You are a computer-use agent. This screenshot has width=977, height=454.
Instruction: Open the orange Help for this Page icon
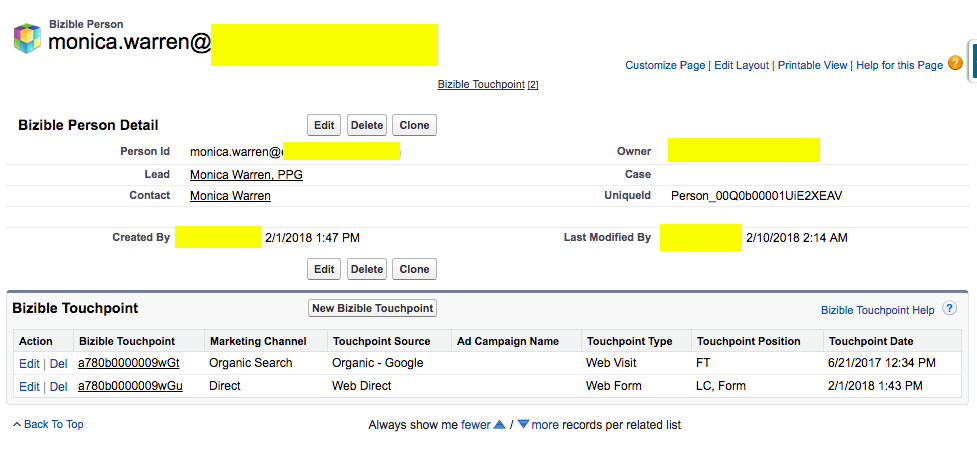(955, 63)
